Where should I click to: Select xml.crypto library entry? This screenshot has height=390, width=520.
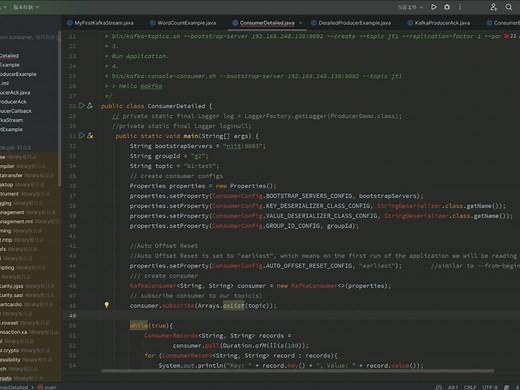pos(25,350)
